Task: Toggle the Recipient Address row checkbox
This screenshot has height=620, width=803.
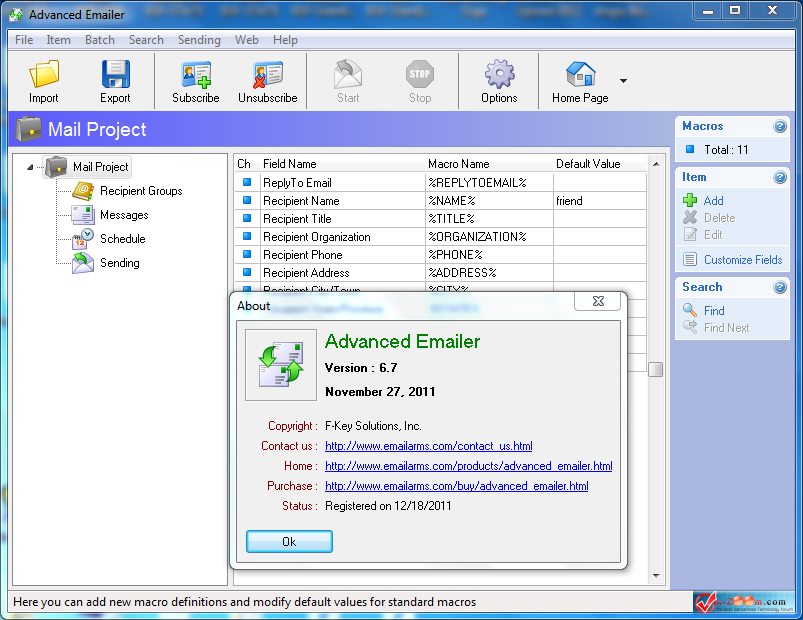Action: (x=247, y=272)
